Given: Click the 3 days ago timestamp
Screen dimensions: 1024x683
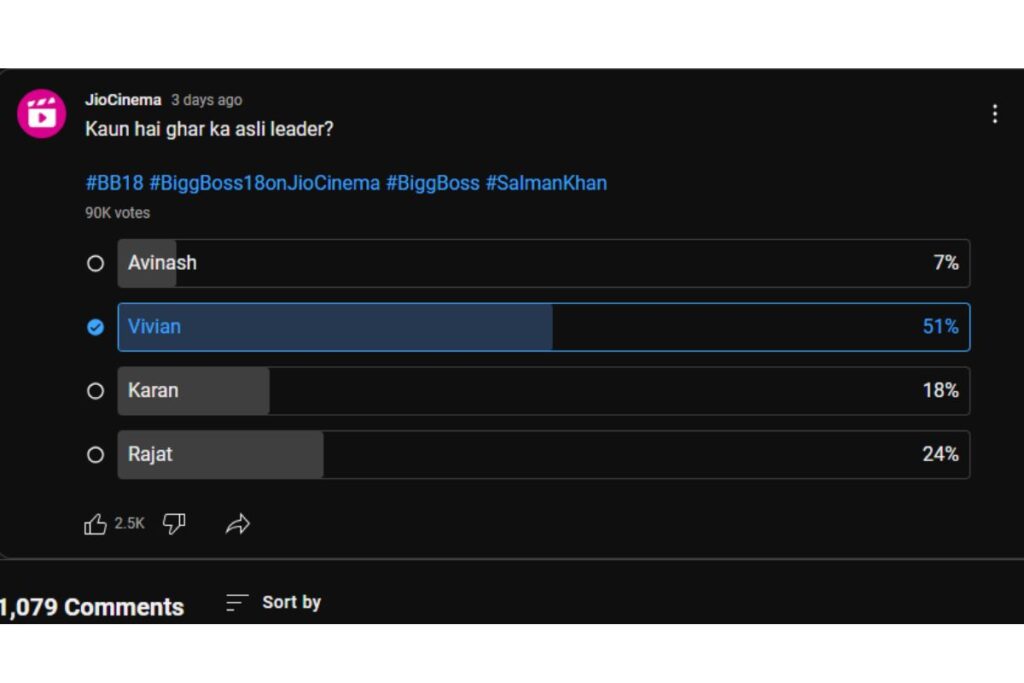Looking at the screenshot, I should click(x=206, y=100).
